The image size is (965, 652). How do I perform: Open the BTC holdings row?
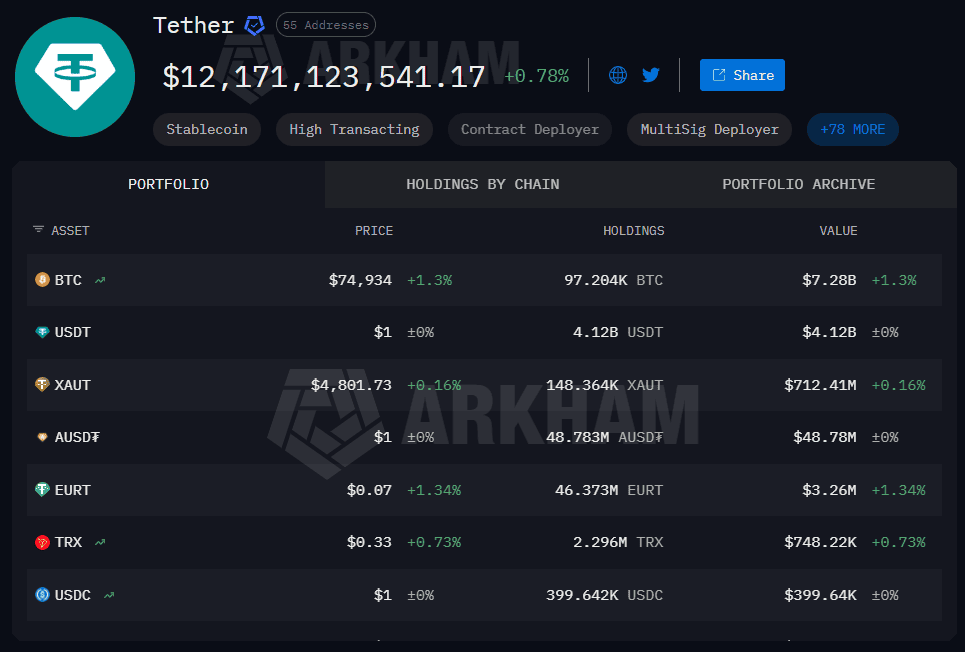(480, 280)
